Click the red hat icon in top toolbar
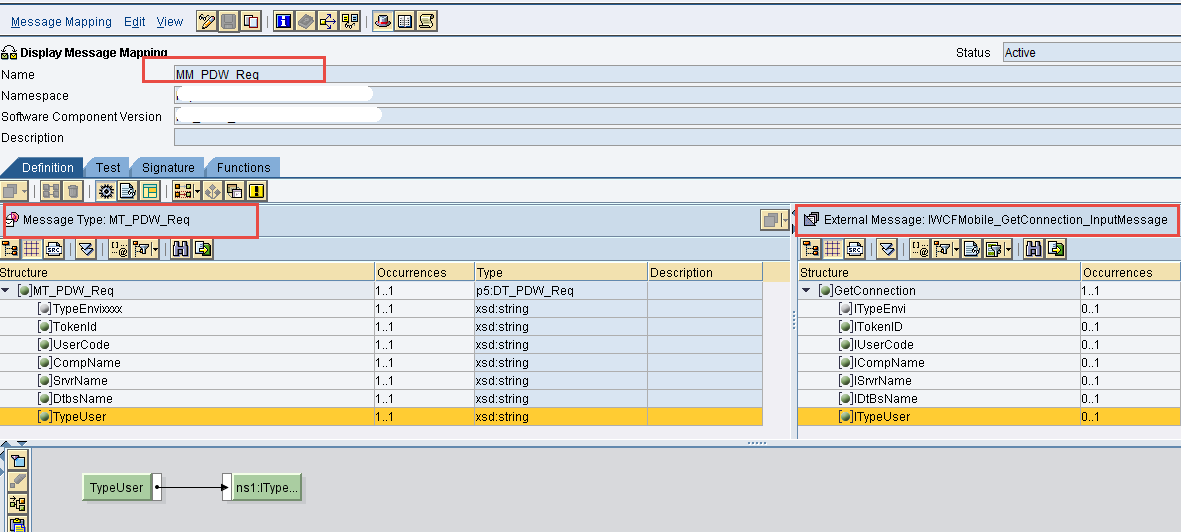The width and height of the screenshot is (1181, 532). click(x=383, y=21)
